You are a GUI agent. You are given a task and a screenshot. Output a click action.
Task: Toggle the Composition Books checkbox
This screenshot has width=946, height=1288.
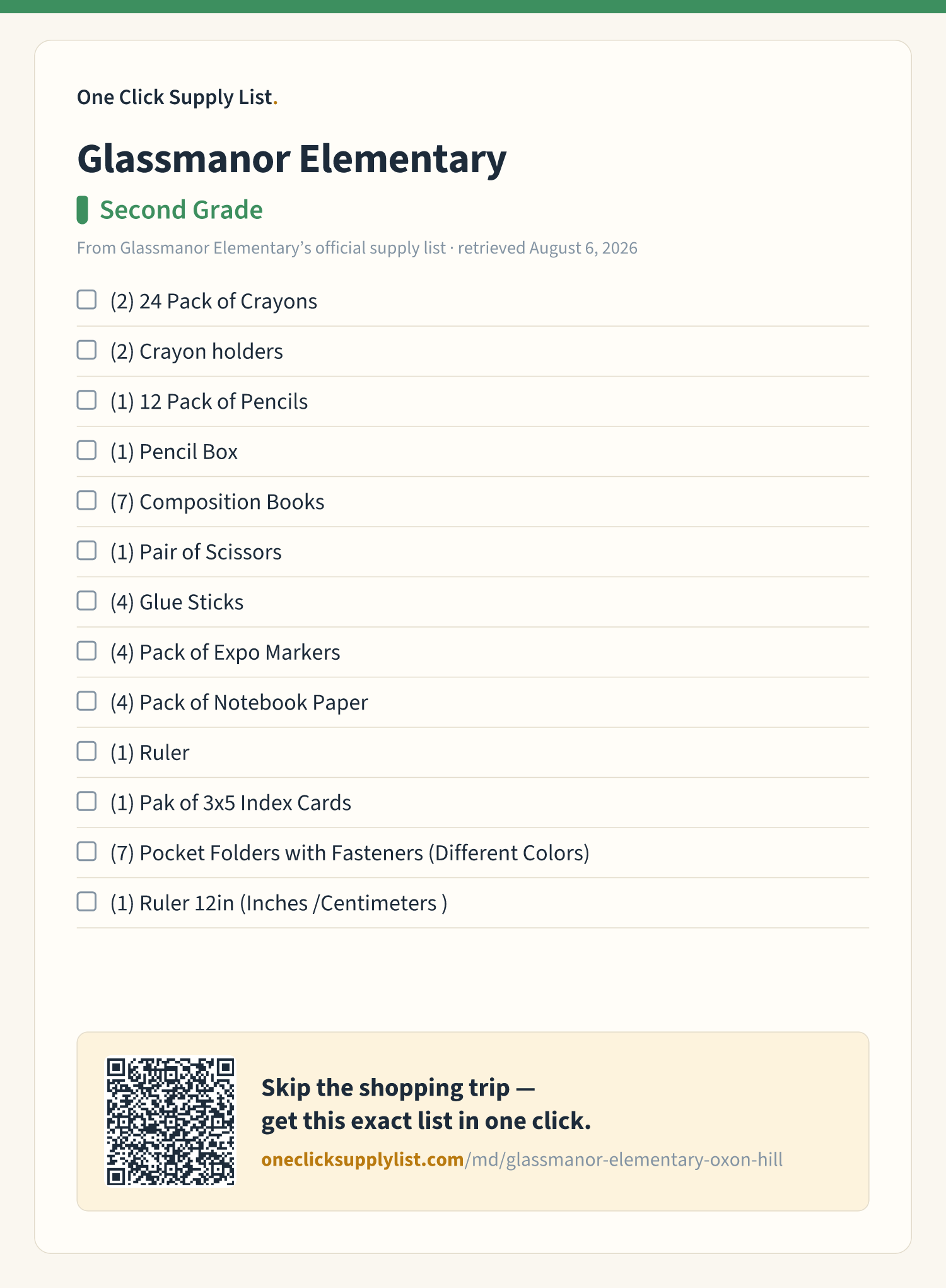pos(86,500)
